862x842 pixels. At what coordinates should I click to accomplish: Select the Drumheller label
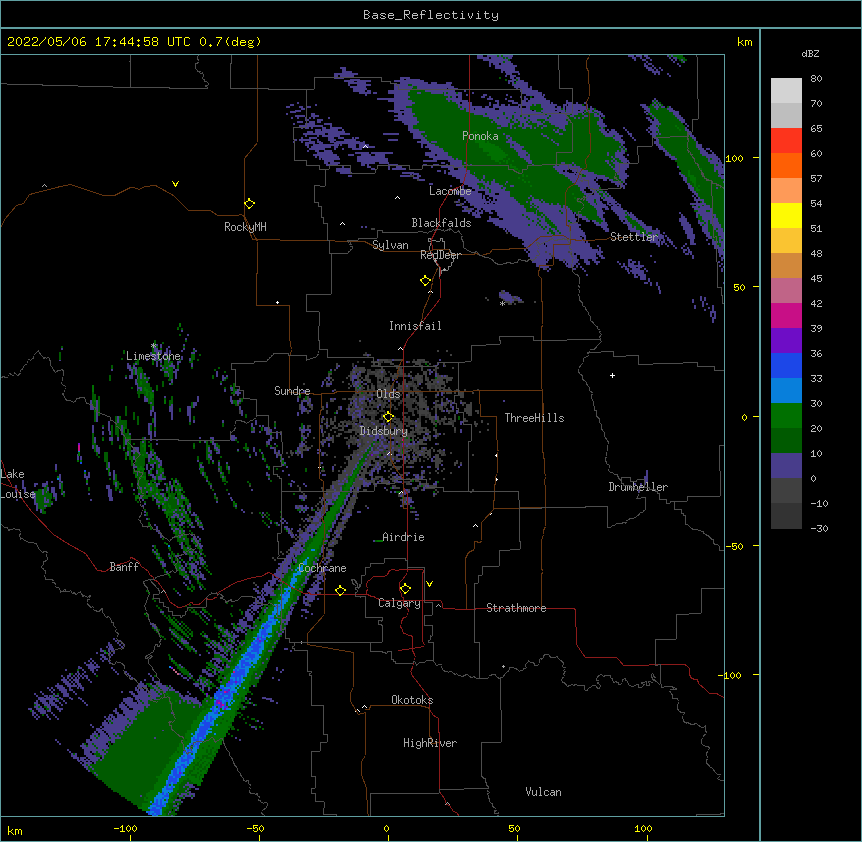click(x=638, y=487)
